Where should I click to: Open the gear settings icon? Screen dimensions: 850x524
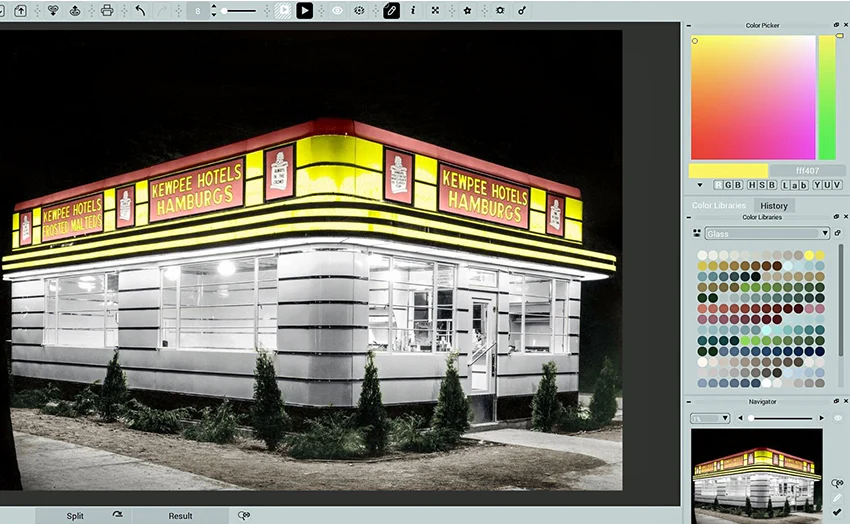500,10
